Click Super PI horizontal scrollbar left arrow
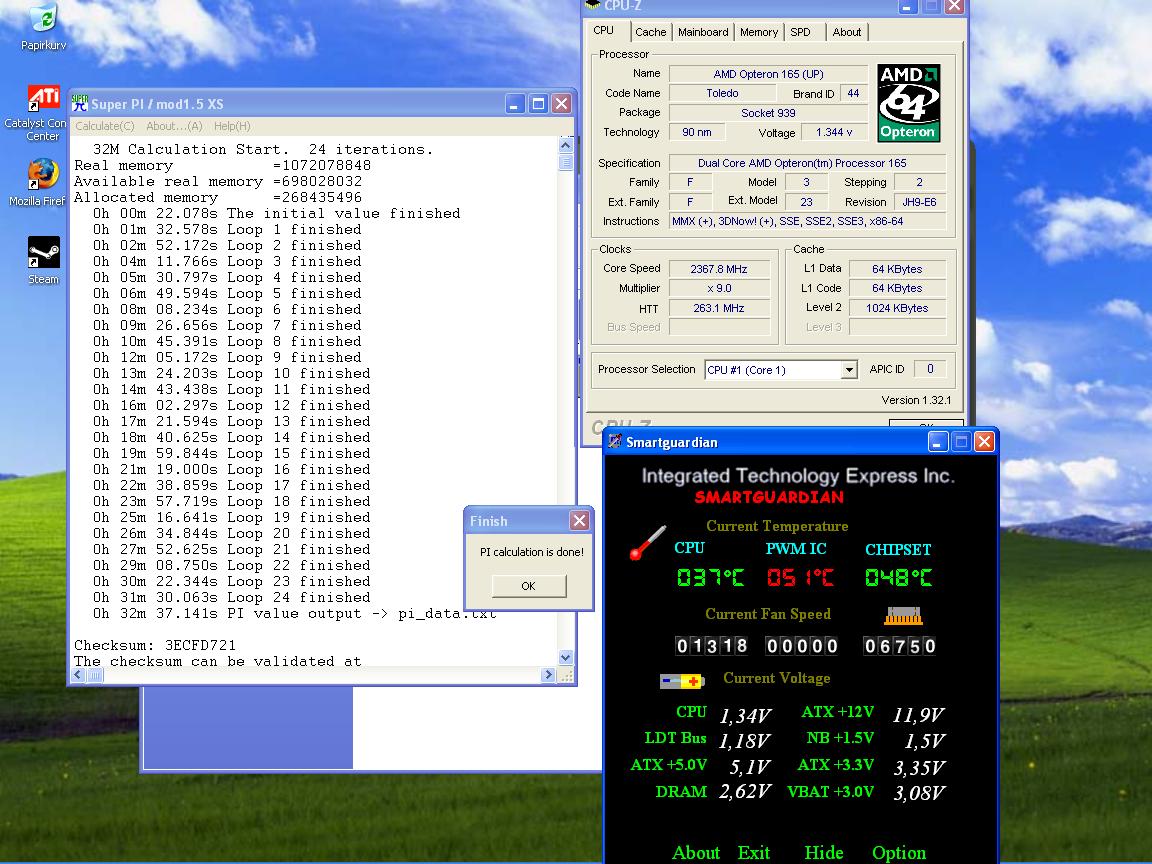The width and height of the screenshot is (1152, 864). (79, 674)
